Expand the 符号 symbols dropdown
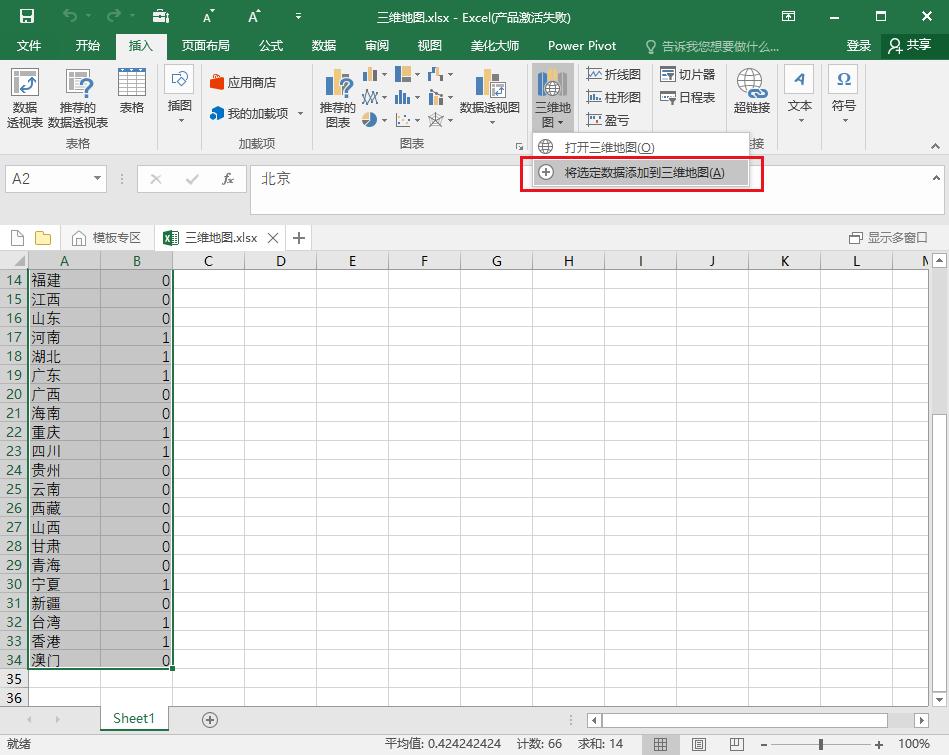This screenshot has height=755, width=949. pos(844,120)
